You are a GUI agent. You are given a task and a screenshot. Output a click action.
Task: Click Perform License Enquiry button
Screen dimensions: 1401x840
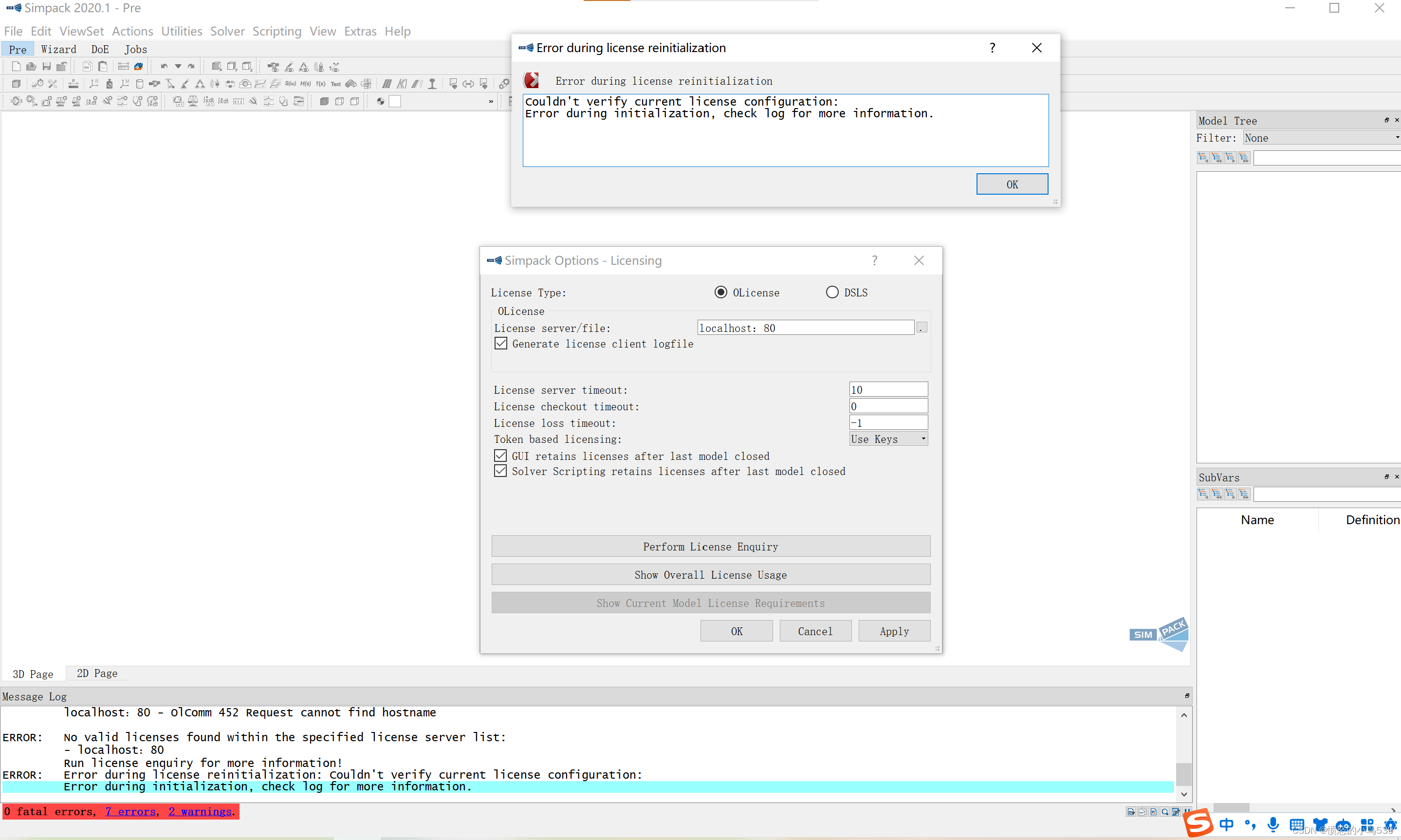pos(710,546)
